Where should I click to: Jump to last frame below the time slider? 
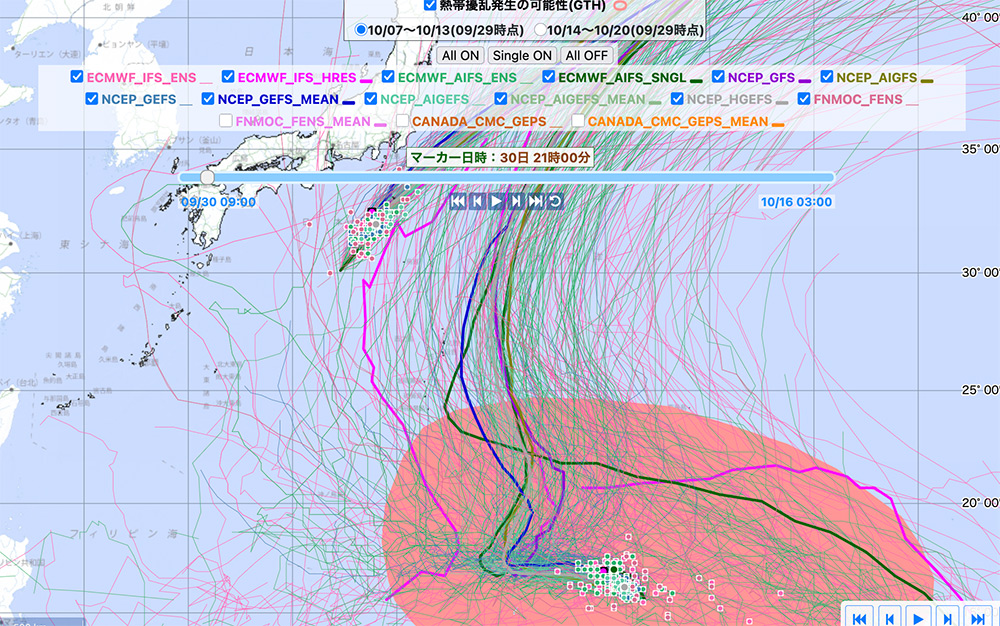[536, 201]
